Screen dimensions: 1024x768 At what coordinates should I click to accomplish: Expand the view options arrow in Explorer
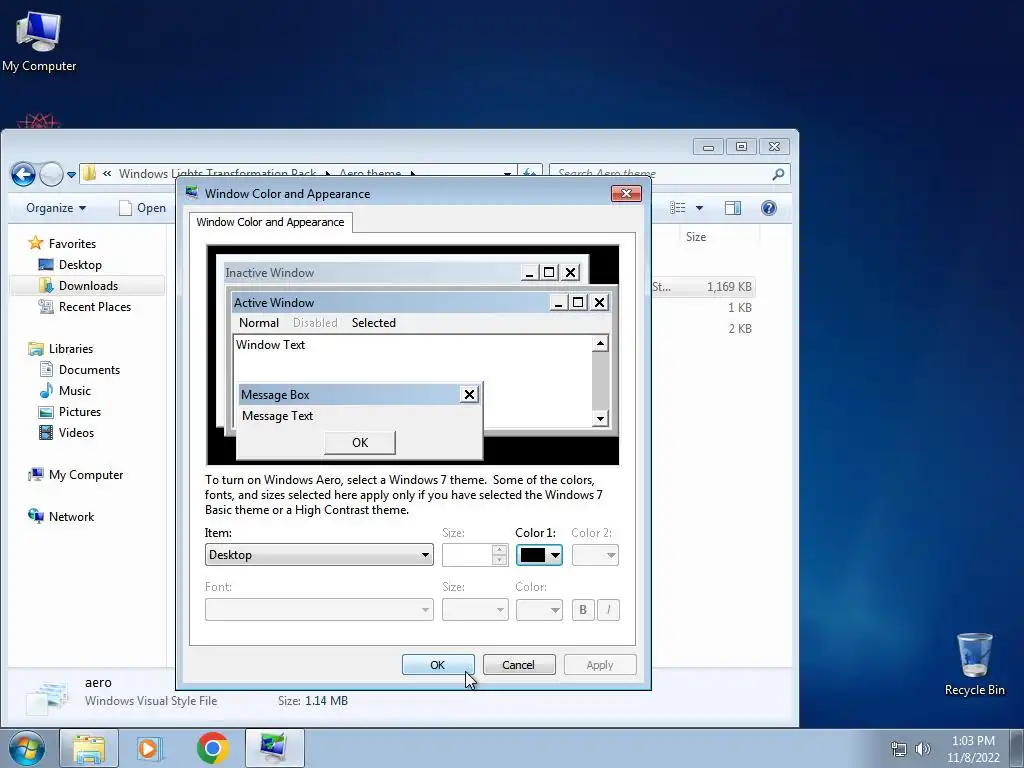point(699,208)
